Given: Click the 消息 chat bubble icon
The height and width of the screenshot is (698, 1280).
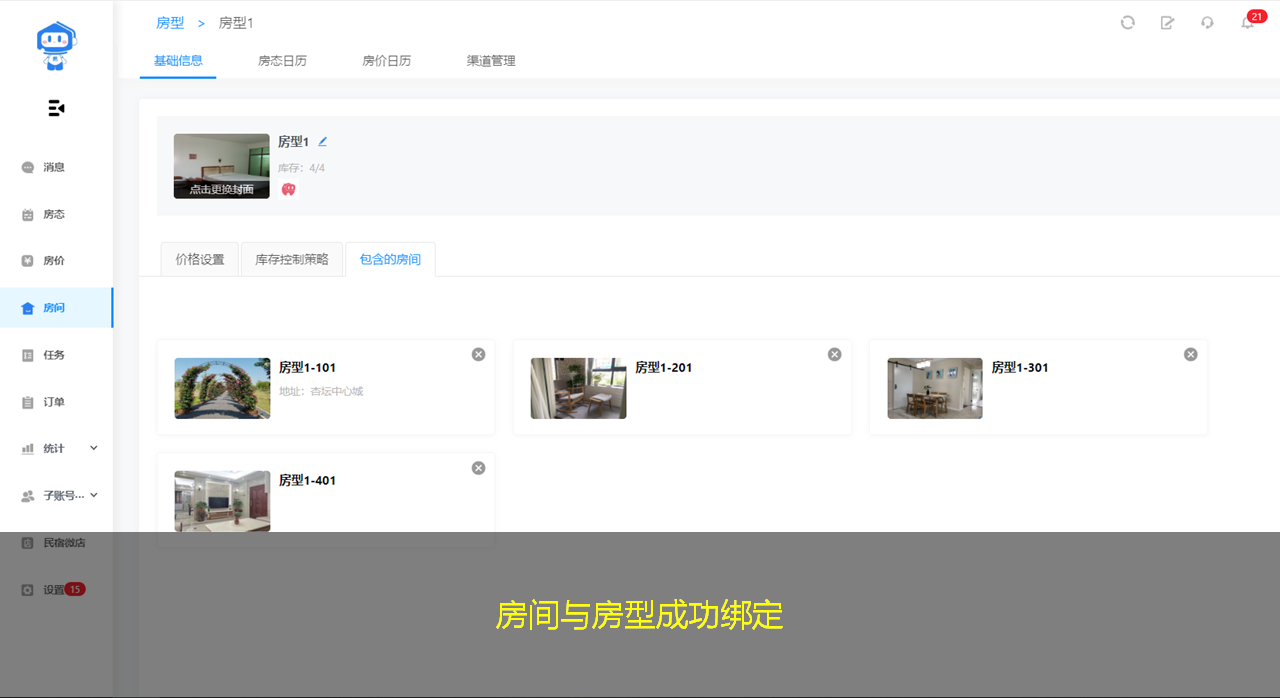Looking at the screenshot, I should 28,167.
